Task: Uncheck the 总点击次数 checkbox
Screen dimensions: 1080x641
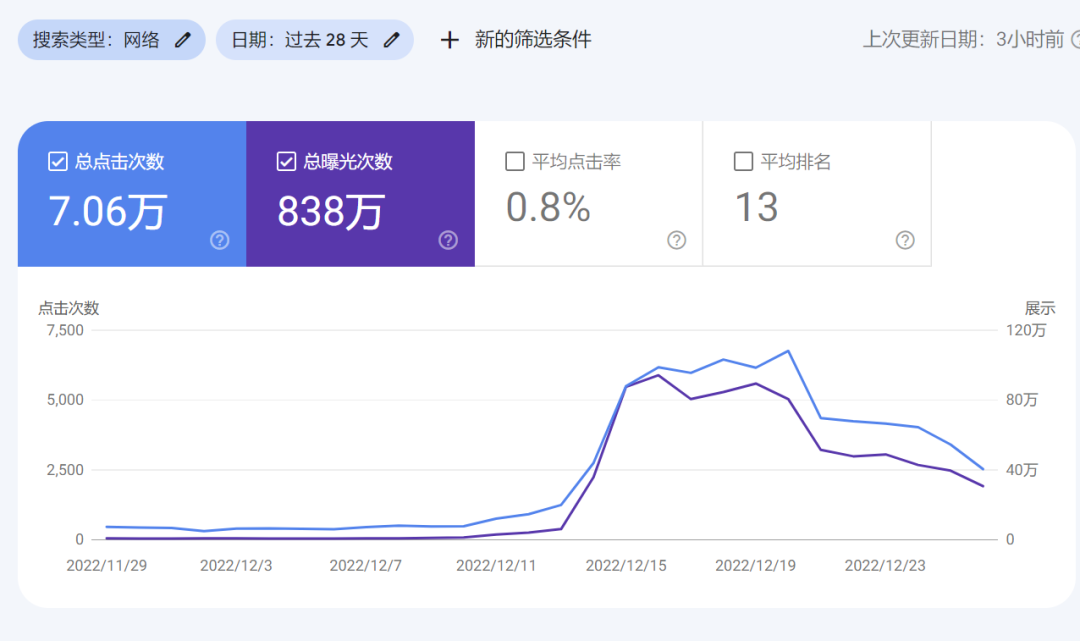Action: click(x=58, y=160)
